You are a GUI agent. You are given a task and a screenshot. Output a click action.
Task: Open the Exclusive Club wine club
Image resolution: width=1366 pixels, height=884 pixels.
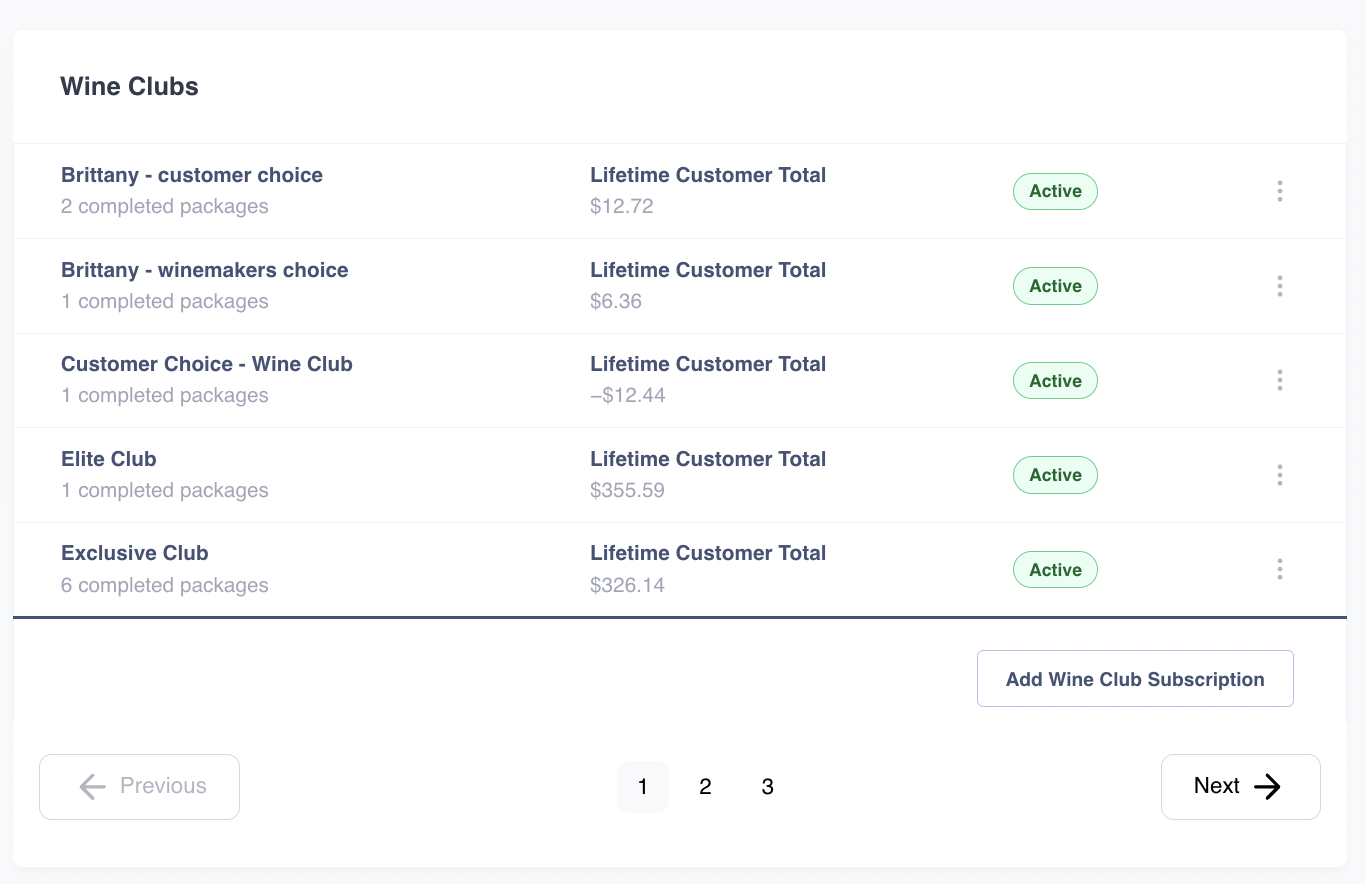[x=134, y=553]
